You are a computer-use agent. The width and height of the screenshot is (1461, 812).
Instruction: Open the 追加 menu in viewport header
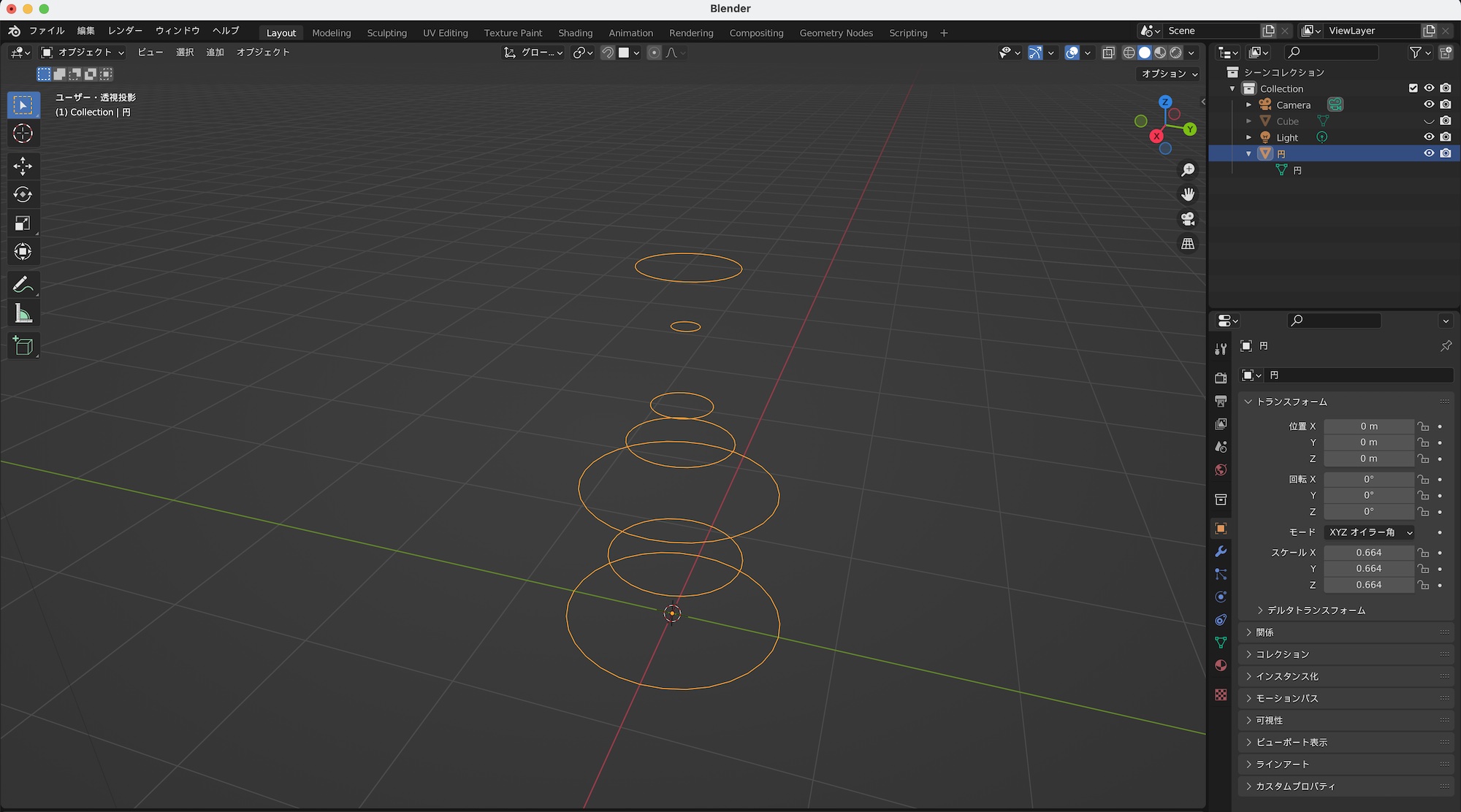(x=215, y=53)
